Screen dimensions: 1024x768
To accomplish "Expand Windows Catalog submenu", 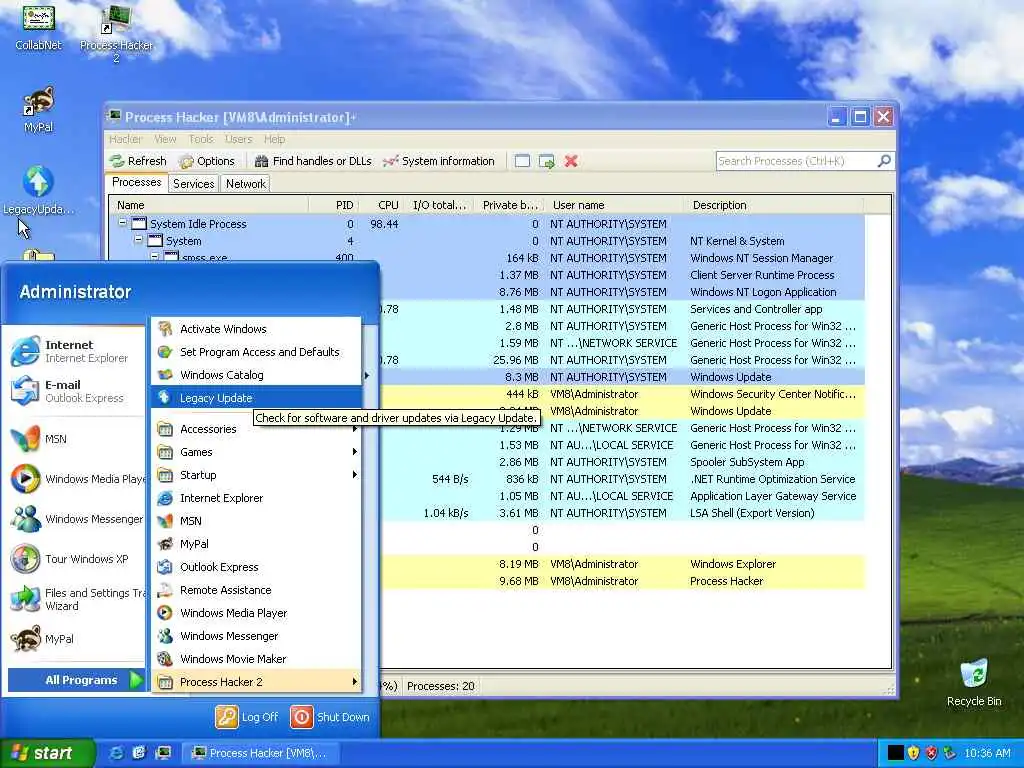I will pos(257,375).
